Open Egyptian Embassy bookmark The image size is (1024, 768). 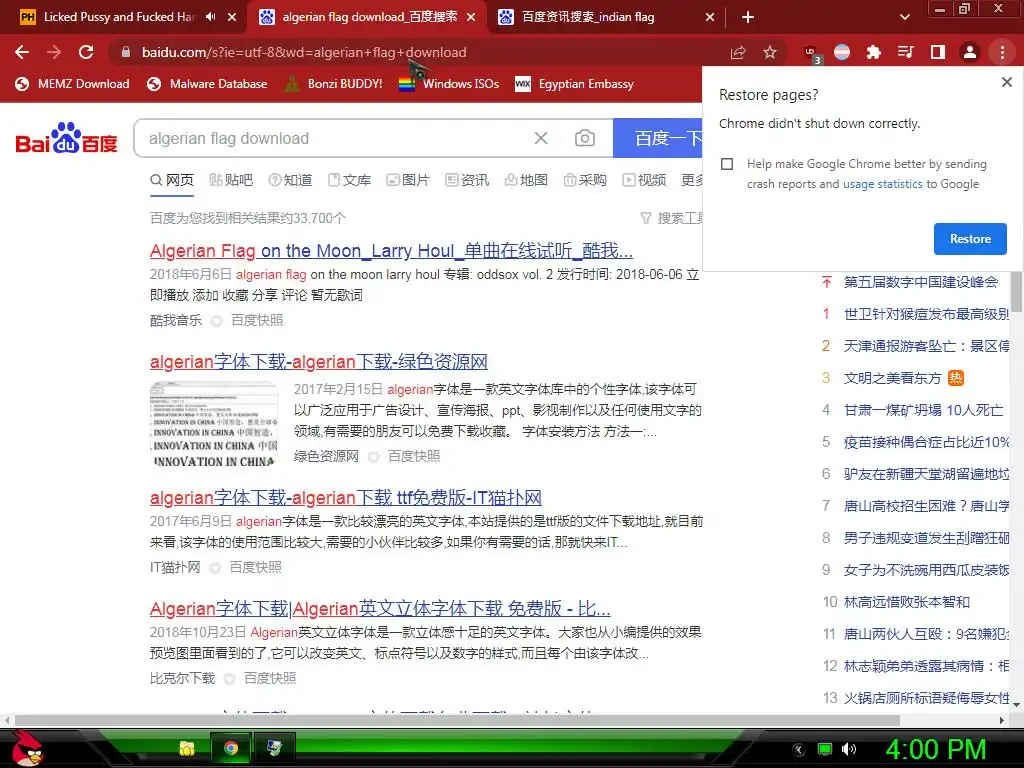(575, 84)
